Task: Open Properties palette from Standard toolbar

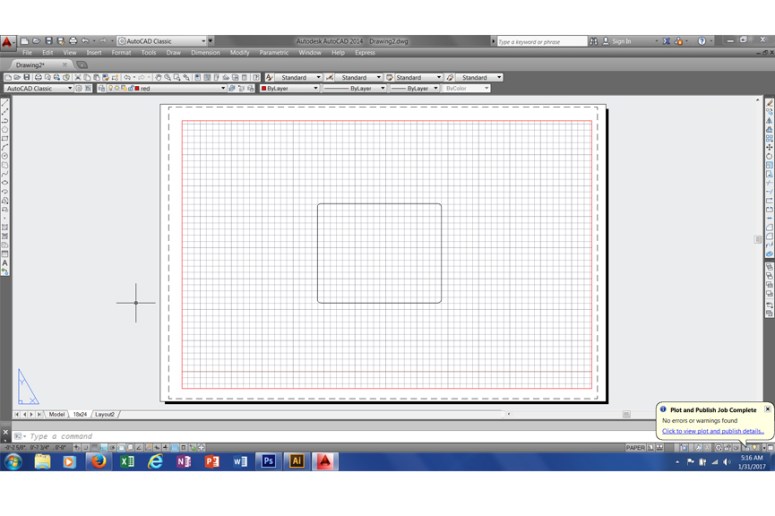Action: (197, 77)
